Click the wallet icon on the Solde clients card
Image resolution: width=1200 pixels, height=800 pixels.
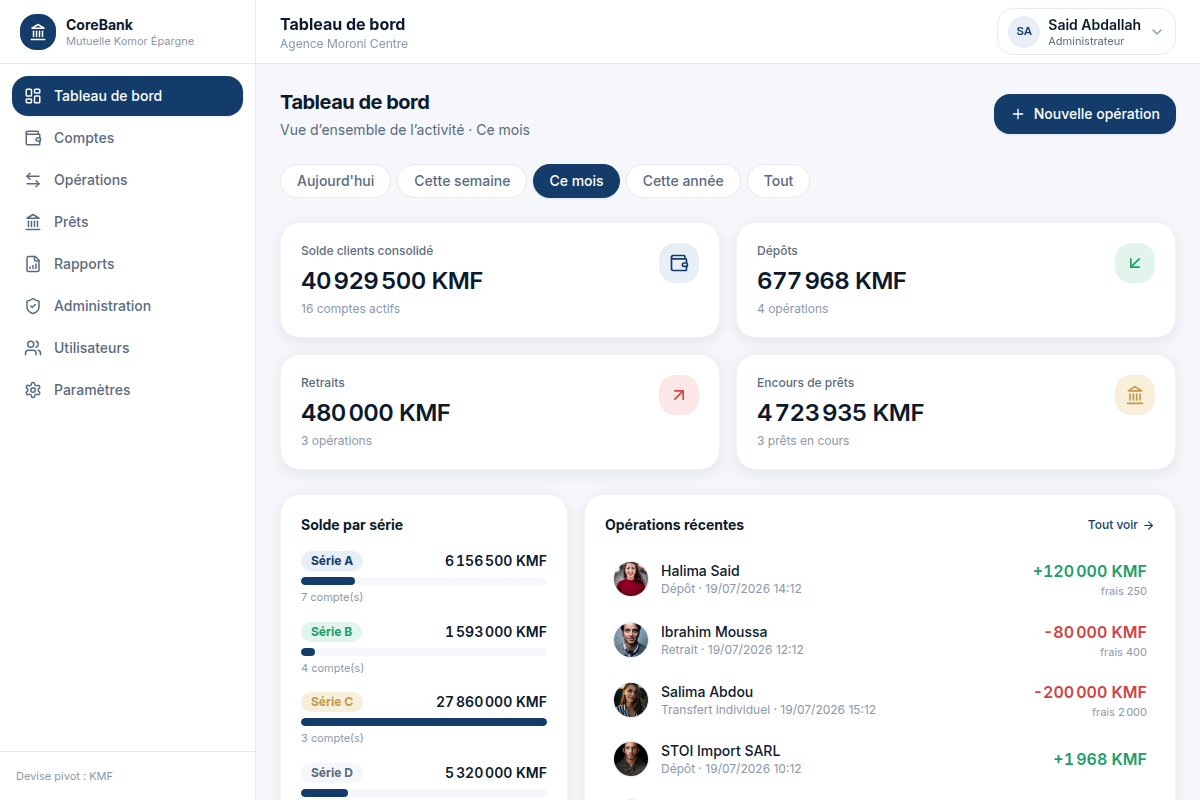pyautogui.click(x=679, y=263)
